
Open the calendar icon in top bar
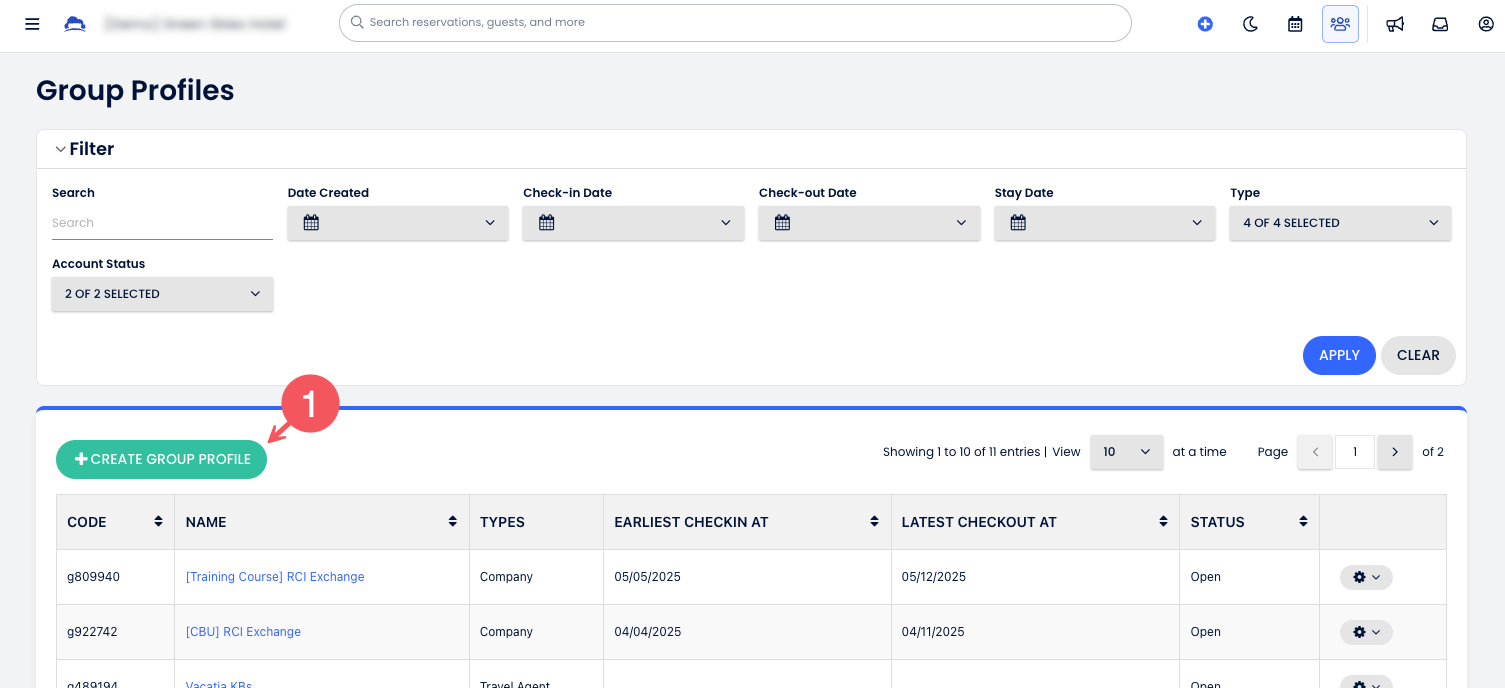[1295, 24]
